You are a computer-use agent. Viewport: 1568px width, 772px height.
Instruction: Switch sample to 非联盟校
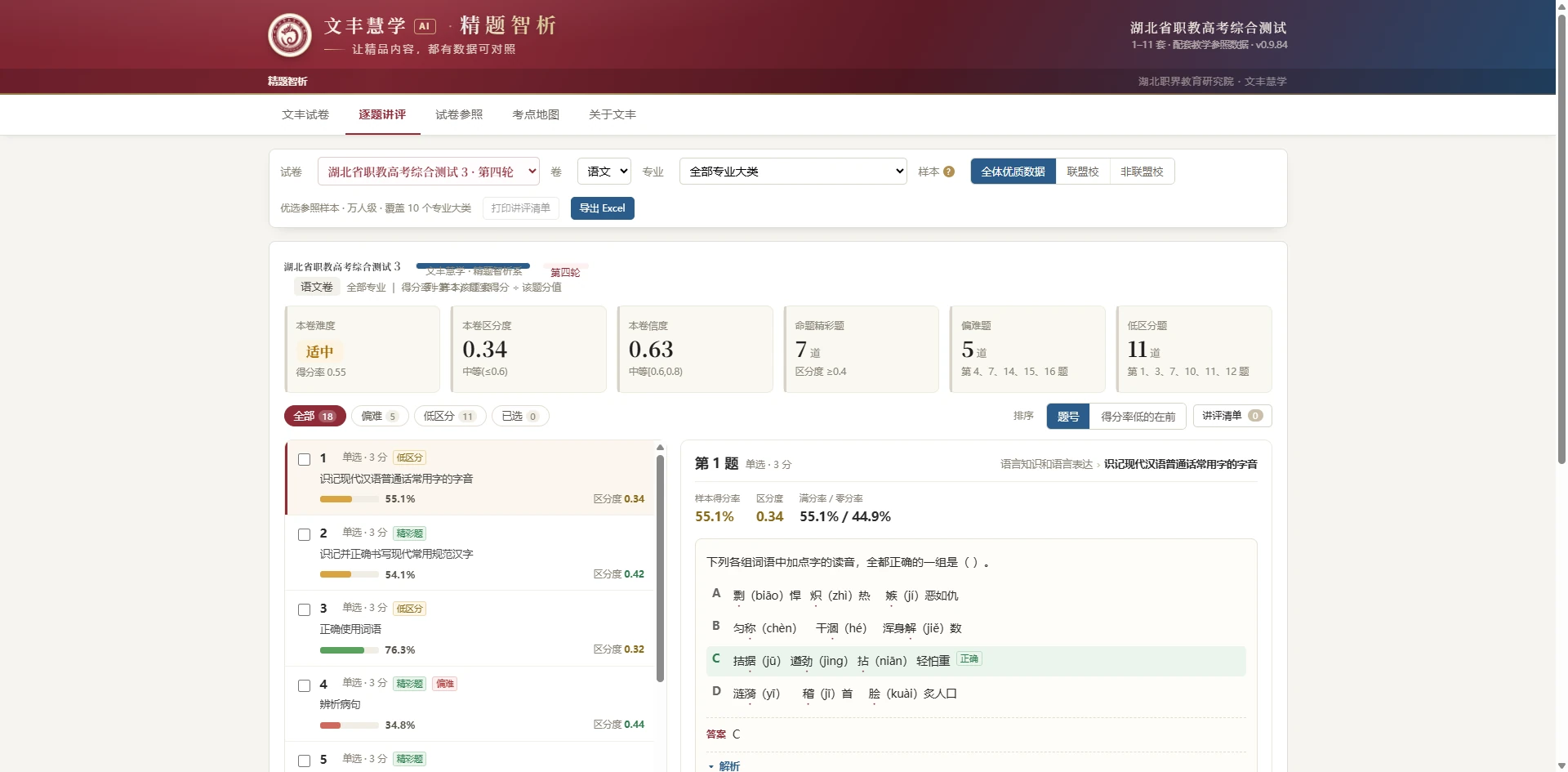point(1142,172)
